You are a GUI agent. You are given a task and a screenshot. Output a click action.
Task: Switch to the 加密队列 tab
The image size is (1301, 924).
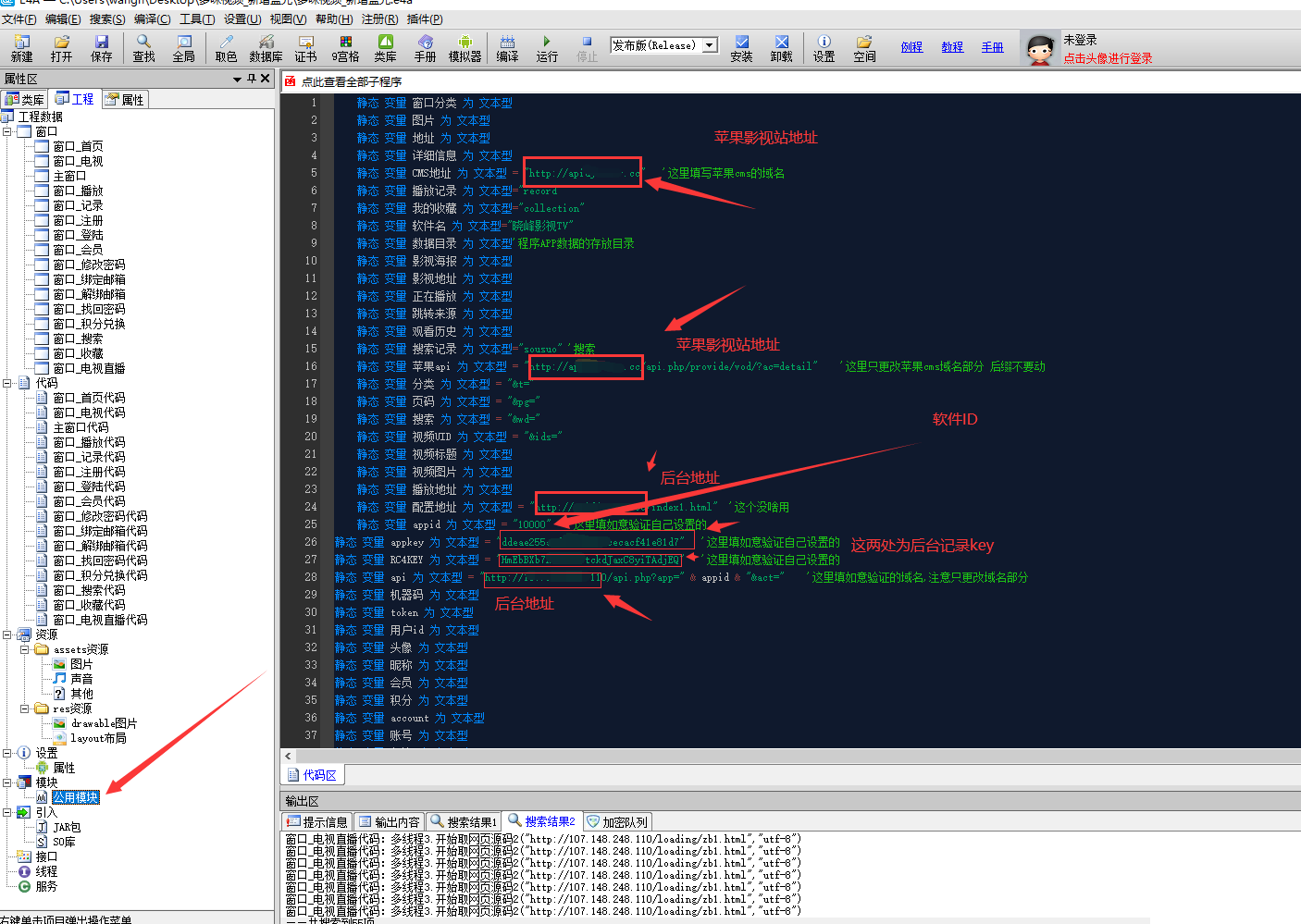618,821
